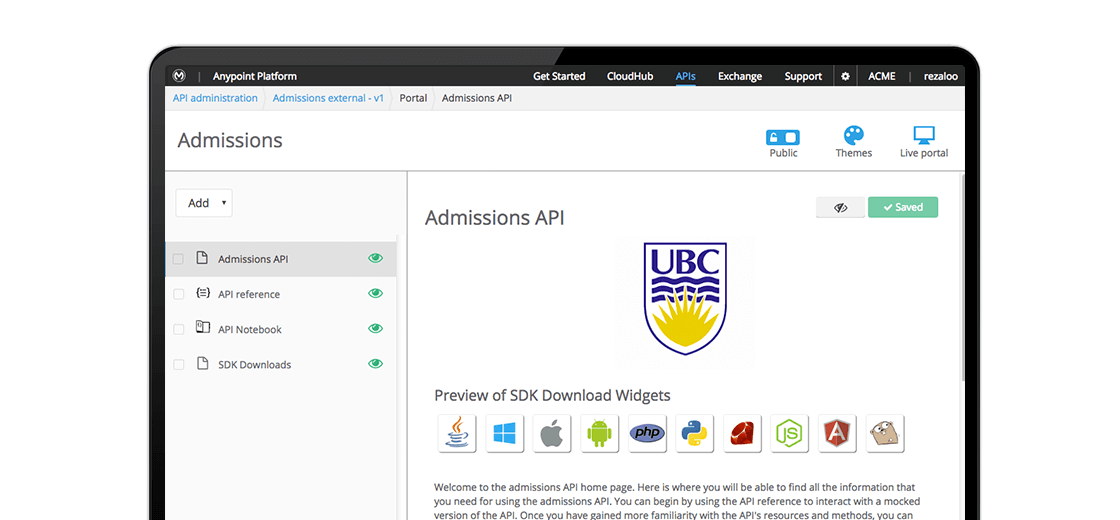Click the Python SDK download icon
The height and width of the screenshot is (520, 1120).
point(694,434)
